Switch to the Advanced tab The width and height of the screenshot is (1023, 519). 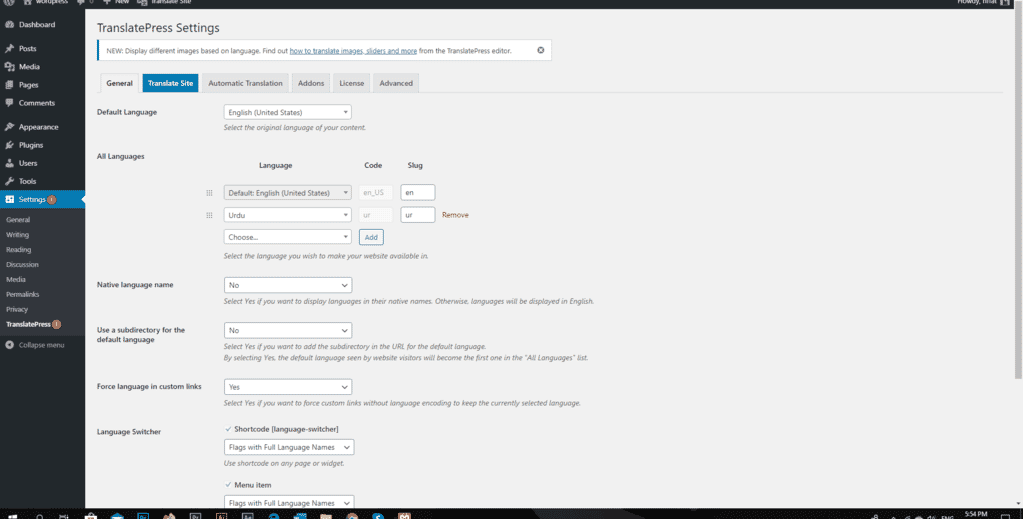click(x=396, y=83)
